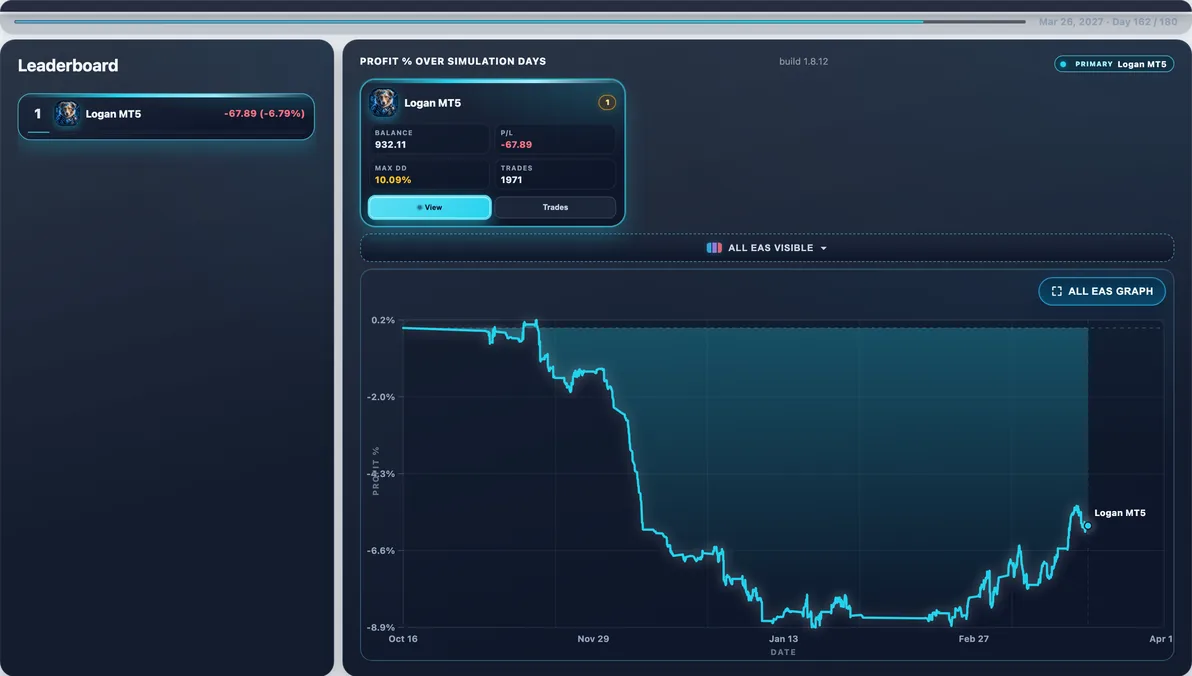Image resolution: width=1192 pixels, height=676 pixels.
Task: Click the Leaderboard heading
Action: coord(68,65)
